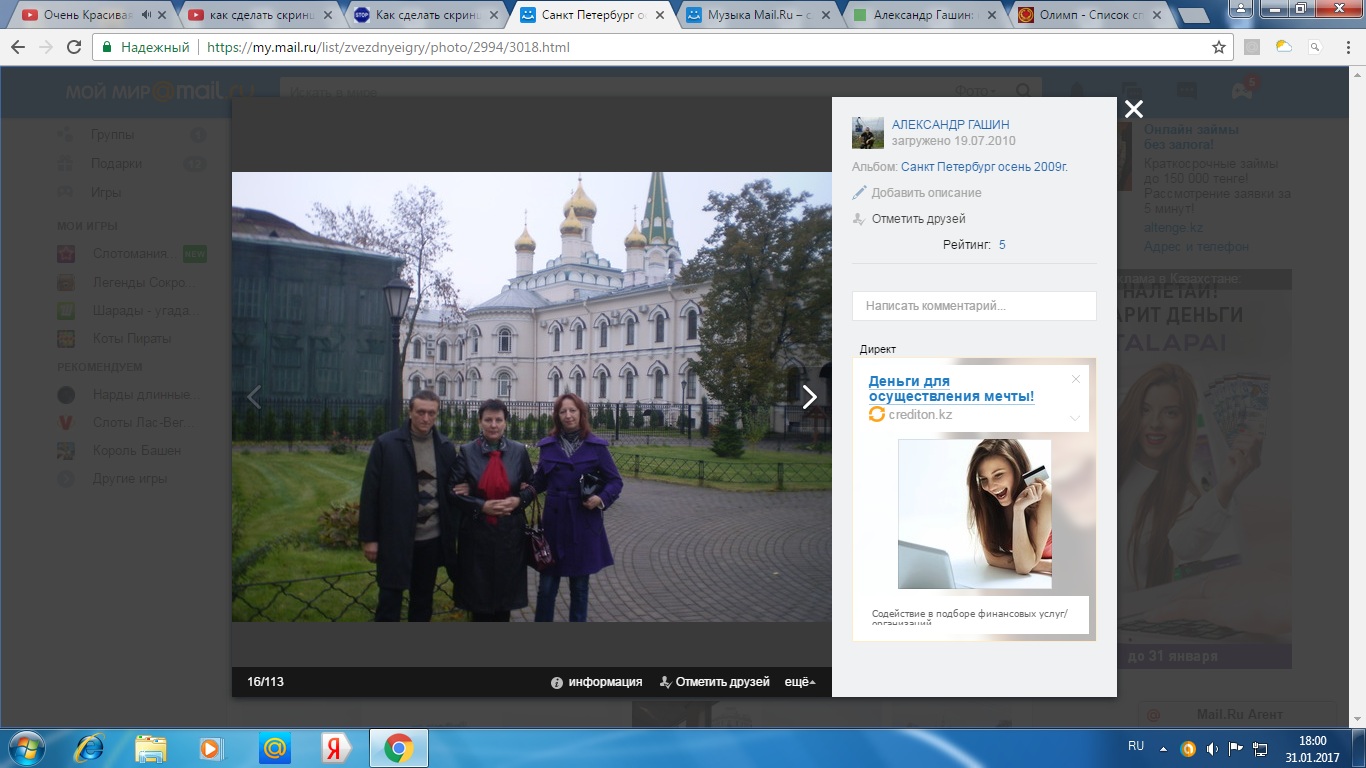This screenshot has width=1366, height=768.
Task: Expand the ещё menu under the photo
Action: 799,682
